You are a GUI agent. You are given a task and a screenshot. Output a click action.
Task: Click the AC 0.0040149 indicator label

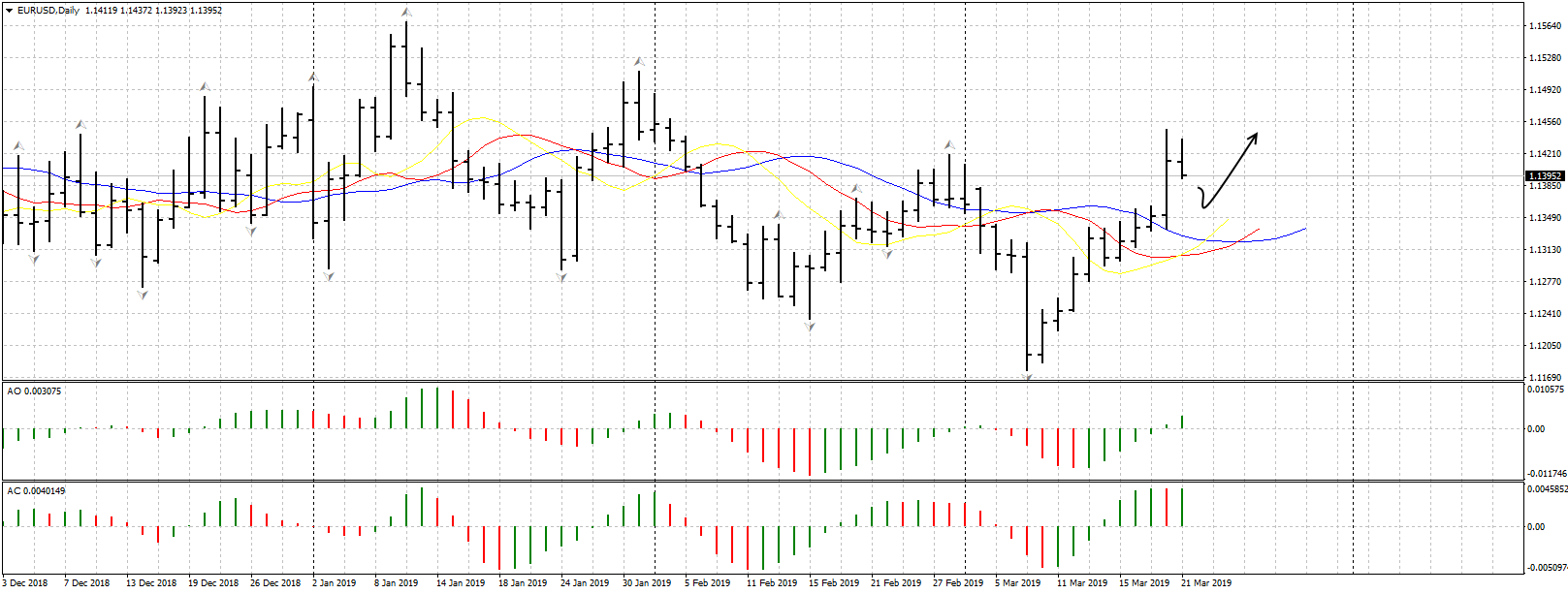(37, 491)
